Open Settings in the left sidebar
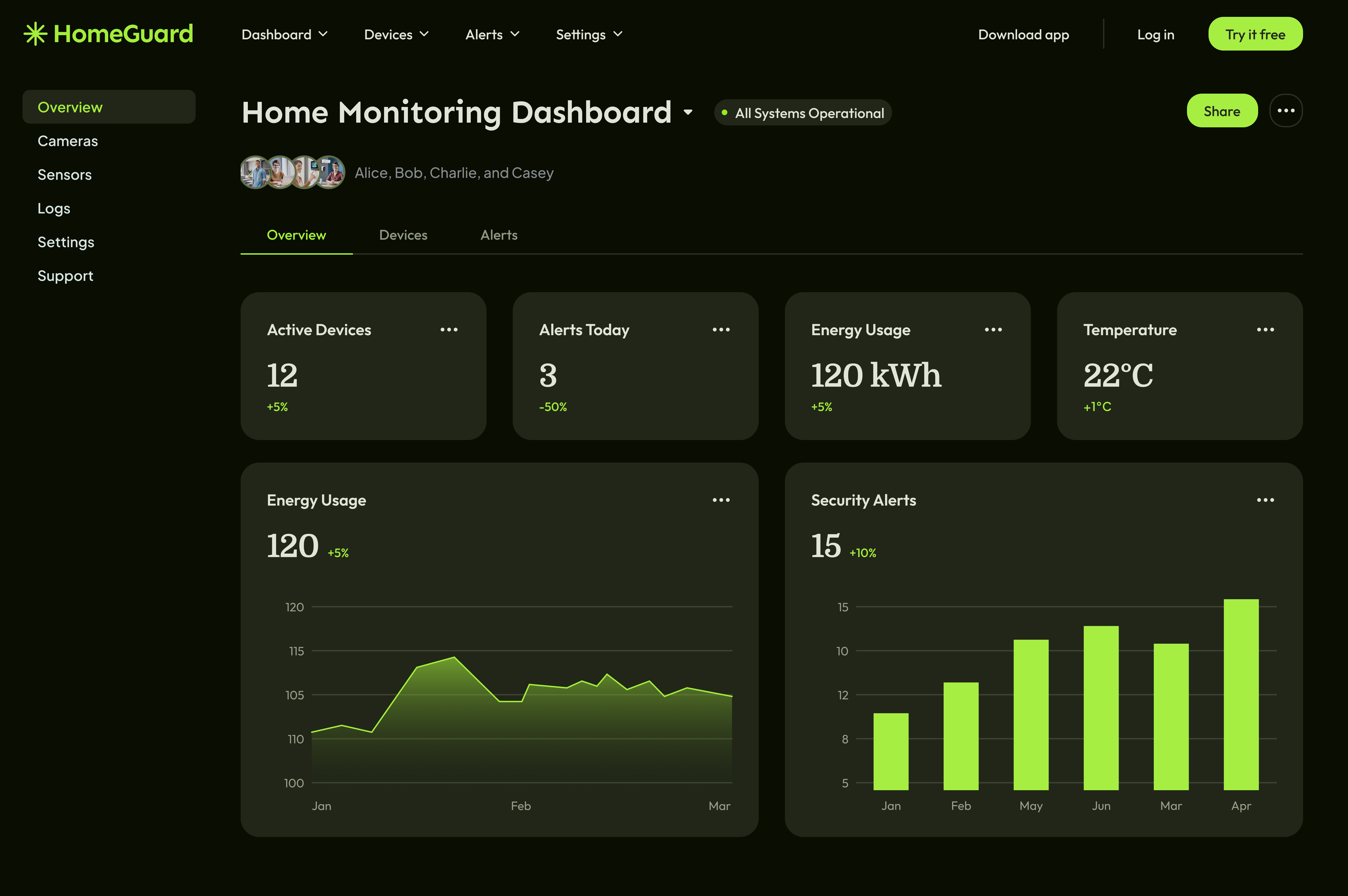Screen dimensions: 1348x896 pos(66,242)
